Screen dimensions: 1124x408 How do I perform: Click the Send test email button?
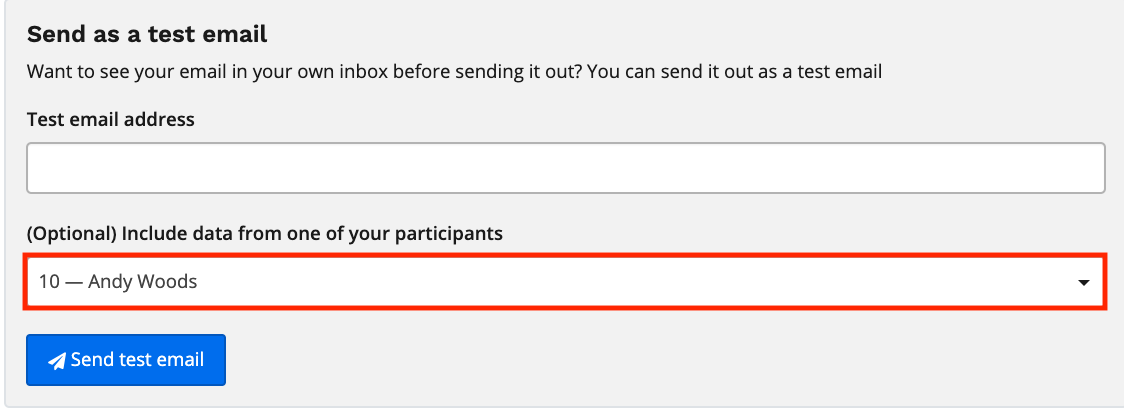coord(126,360)
